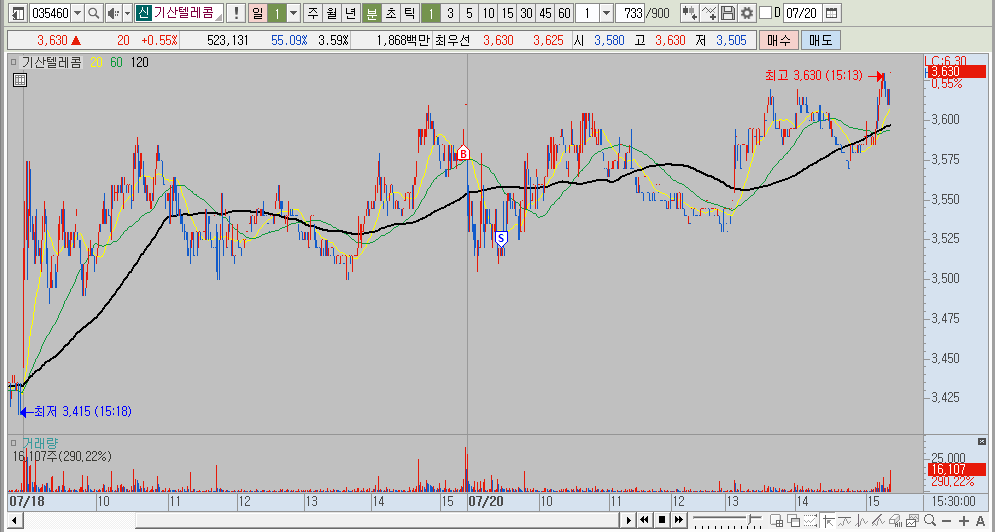Viewport: 995px width, 532px height.
Task: Click the candle count field showing 733
Action: click(631, 13)
